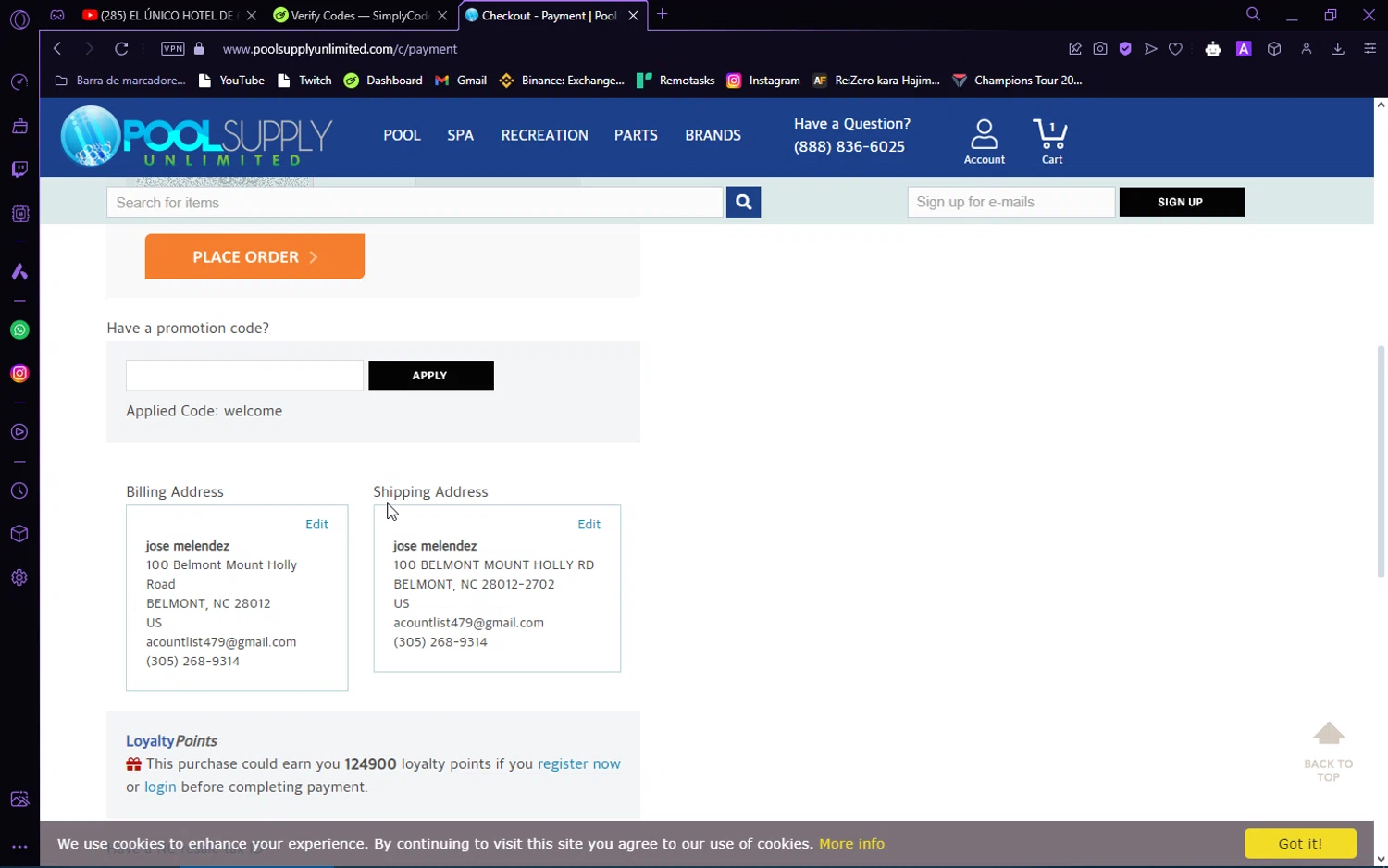The height and width of the screenshot is (868, 1388).
Task: Open the Binance: Exchange bookmark
Action: tap(562, 81)
